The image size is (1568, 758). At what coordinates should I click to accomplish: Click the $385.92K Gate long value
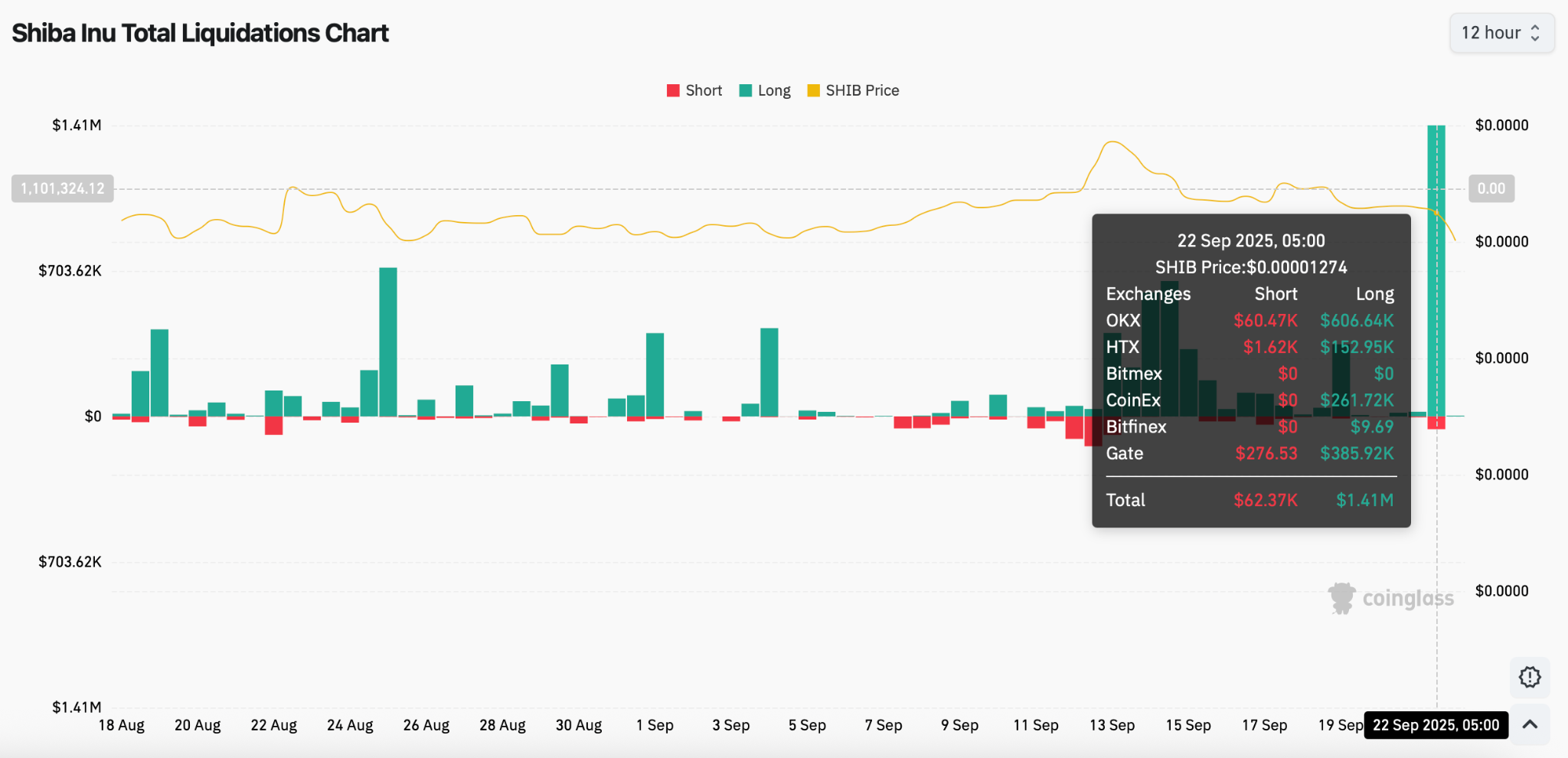pyautogui.click(x=1357, y=453)
